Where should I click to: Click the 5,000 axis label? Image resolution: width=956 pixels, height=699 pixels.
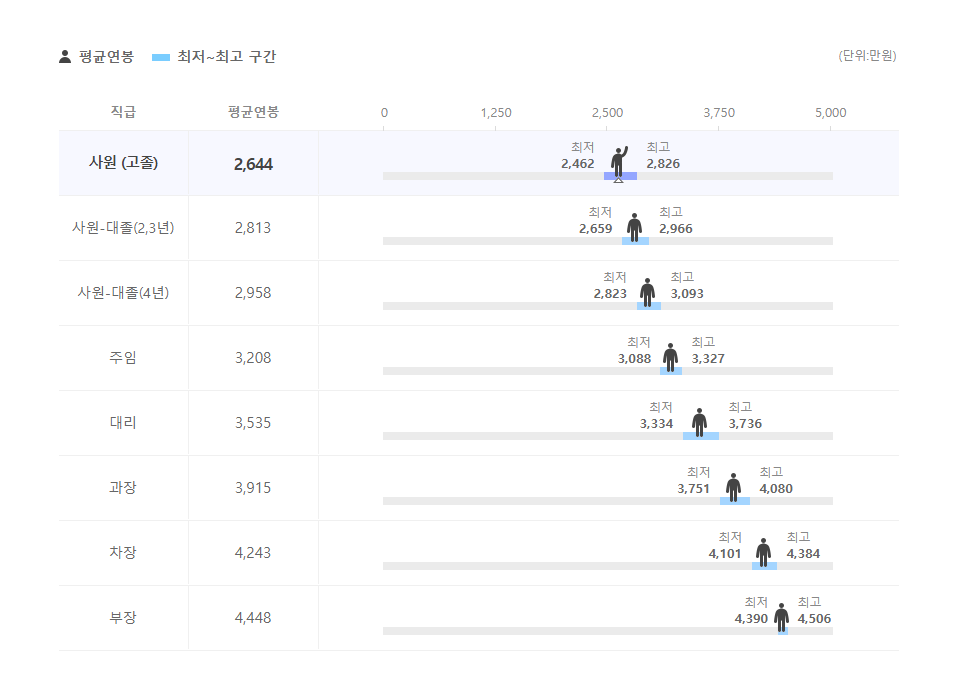coord(830,113)
